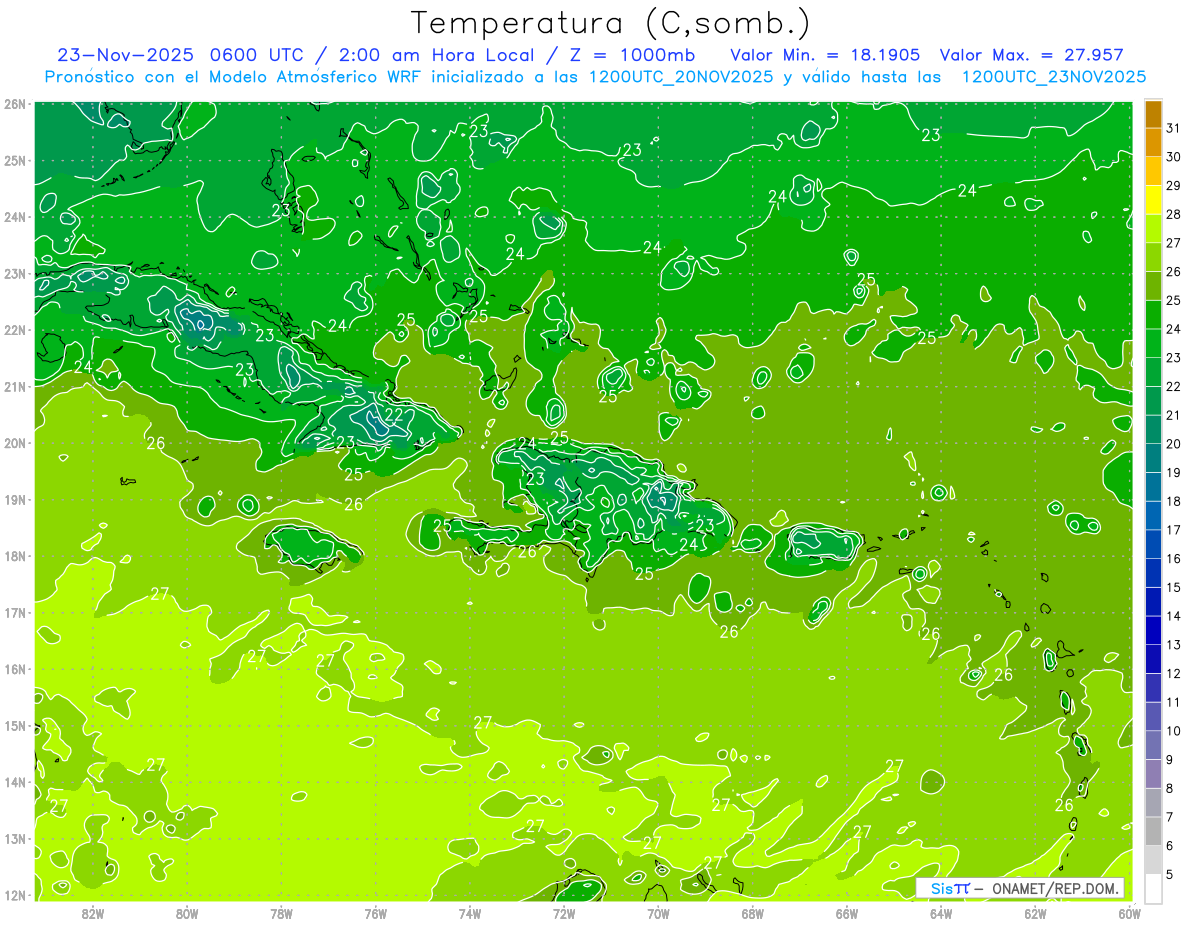The image size is (1200, 927).
Task: Select the longitude axis label "80W"
Action: pos(187,913)
